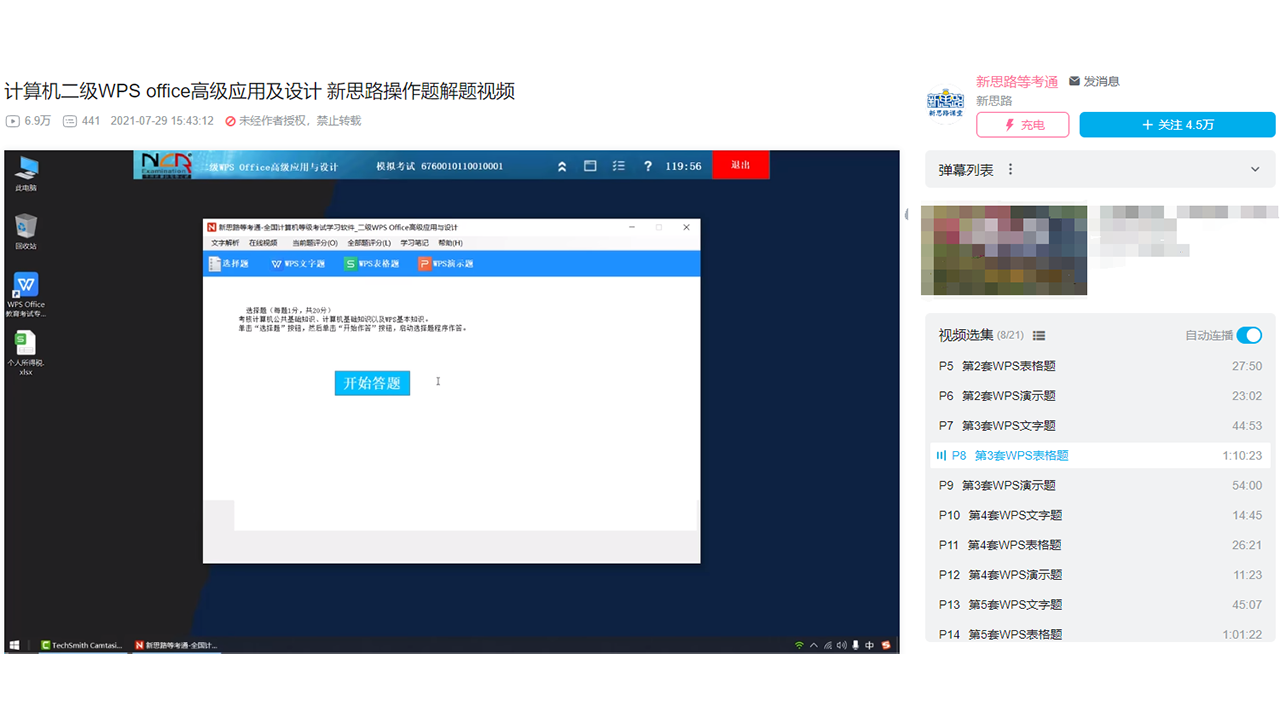Open the help (?) icon on the exam toolbar
This screenshot has width=1280, height=720.
(648, 166)
